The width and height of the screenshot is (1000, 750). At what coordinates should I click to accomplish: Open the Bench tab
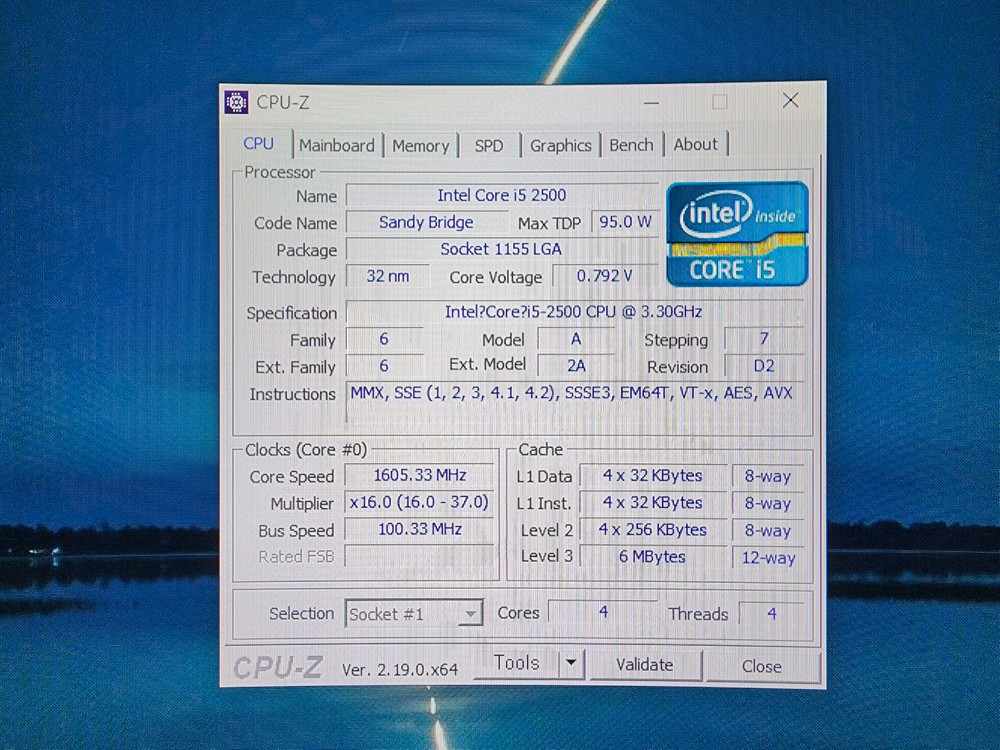pyautogui.click(x=631, y=145)
